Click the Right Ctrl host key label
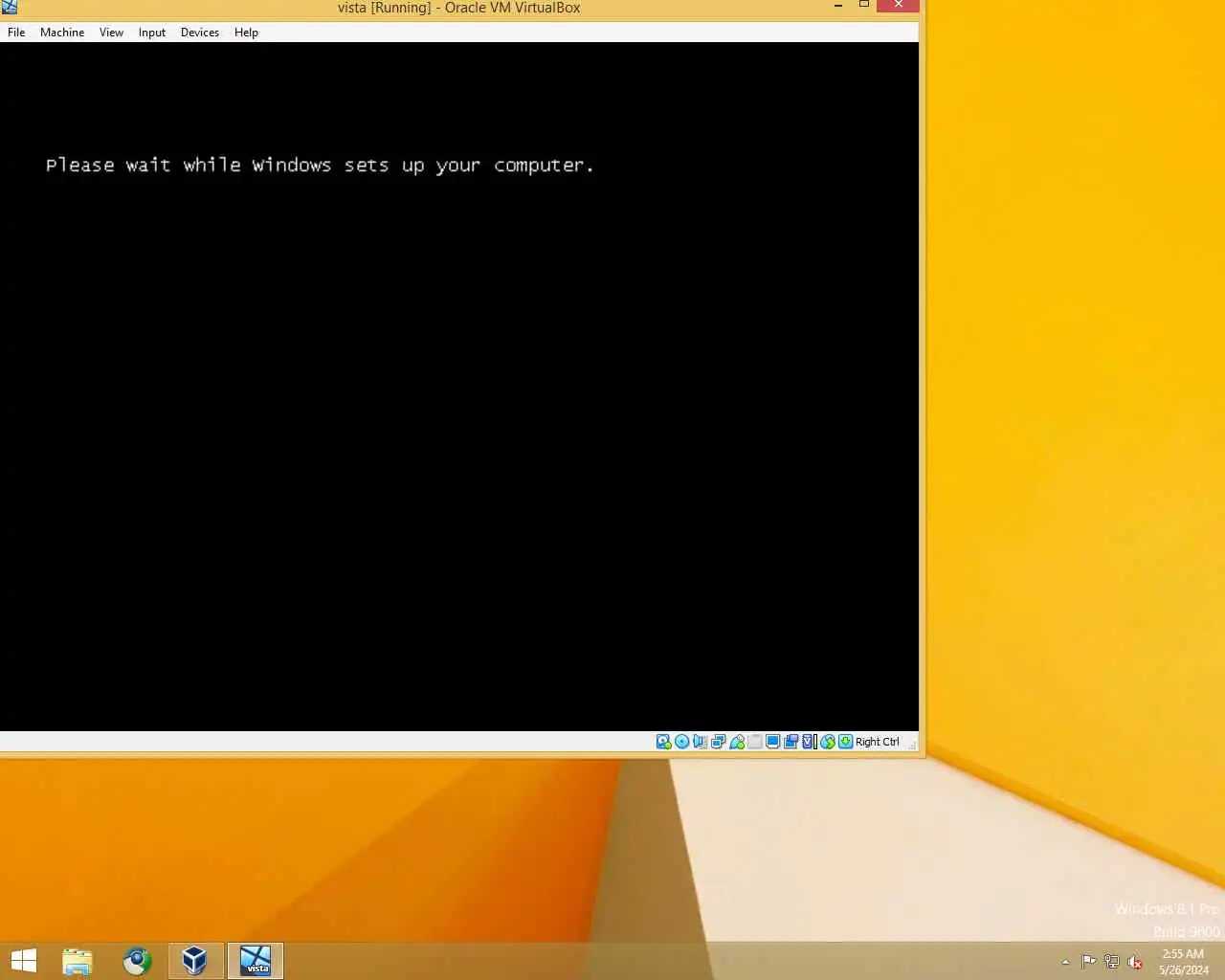 tap(877, 742)
